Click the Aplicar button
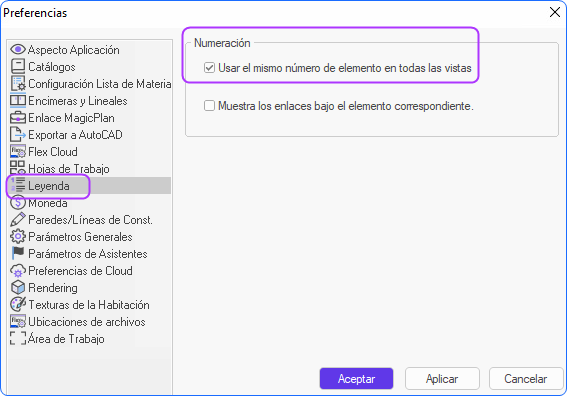This screenshot has width=567, height=396. click(x=442, y=379)
